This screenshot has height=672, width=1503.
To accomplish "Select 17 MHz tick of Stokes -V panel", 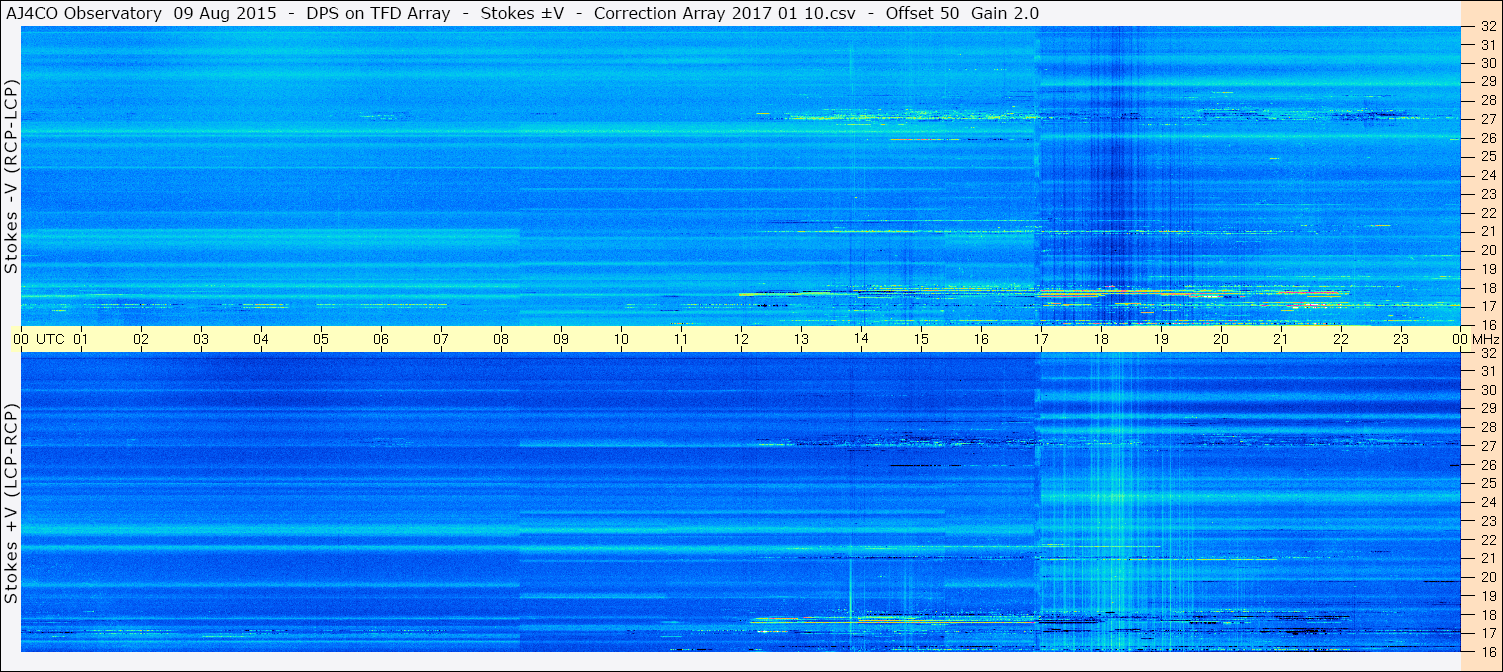I will (1487, 306).
